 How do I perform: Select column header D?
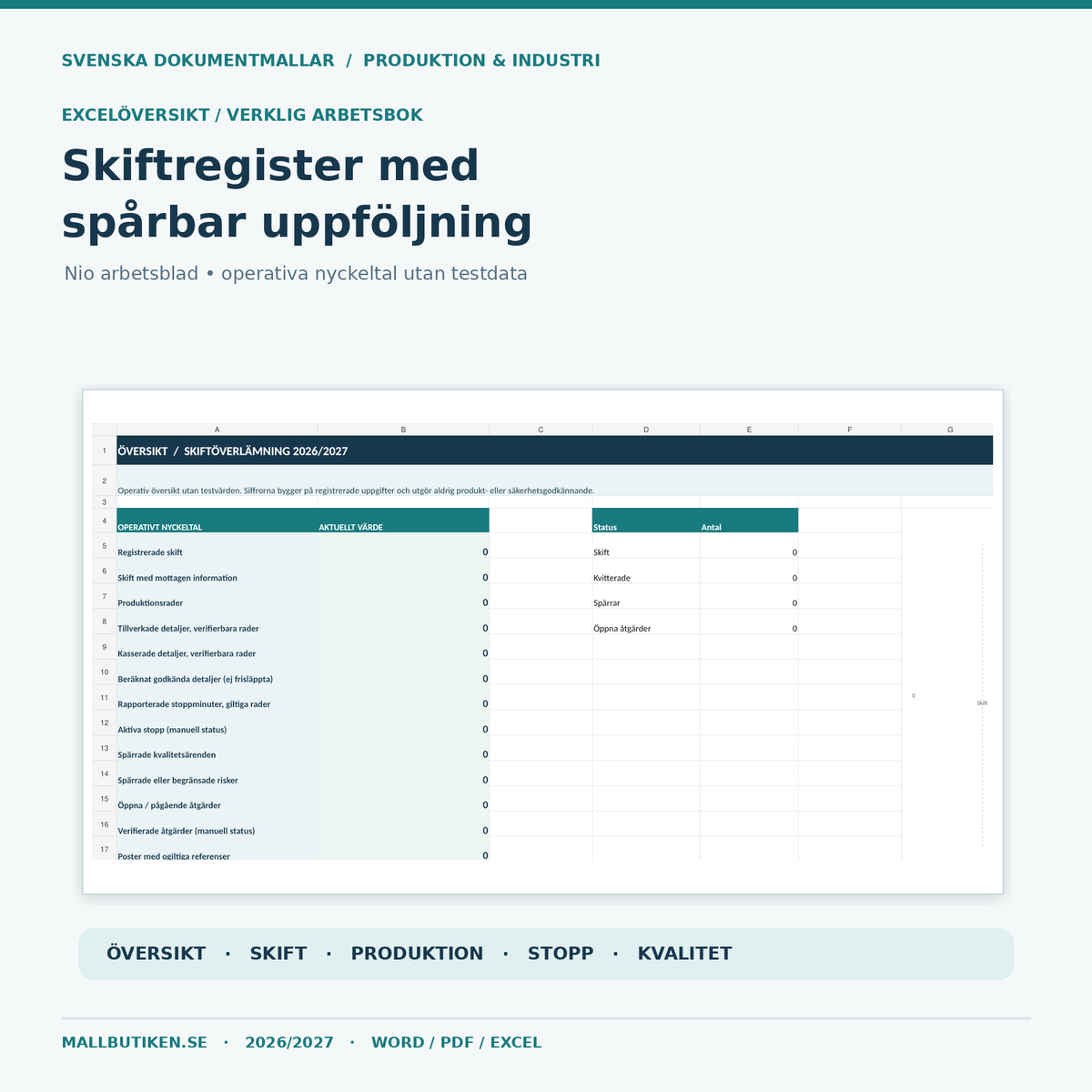pyautogui.click(x=646, y=430)
